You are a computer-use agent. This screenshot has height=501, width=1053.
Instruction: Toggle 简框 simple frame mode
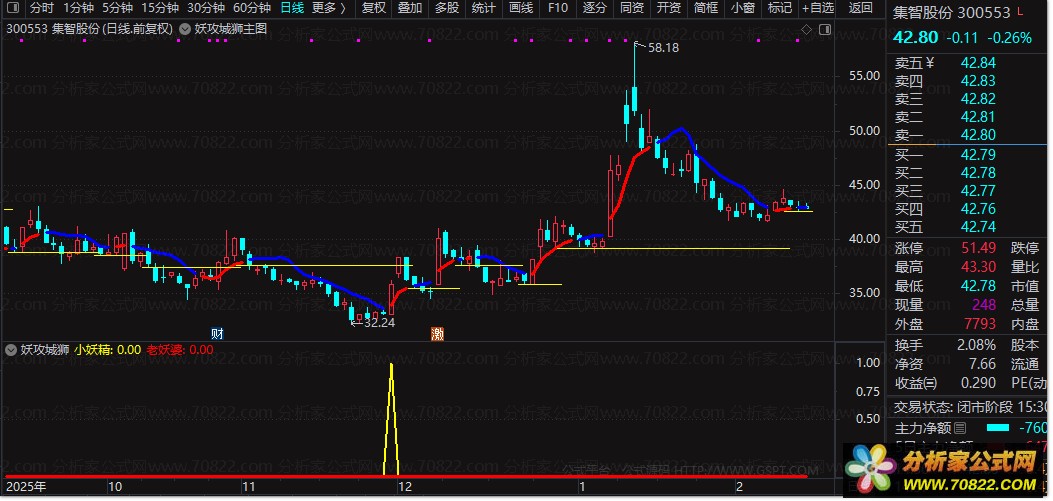(705, 8)
